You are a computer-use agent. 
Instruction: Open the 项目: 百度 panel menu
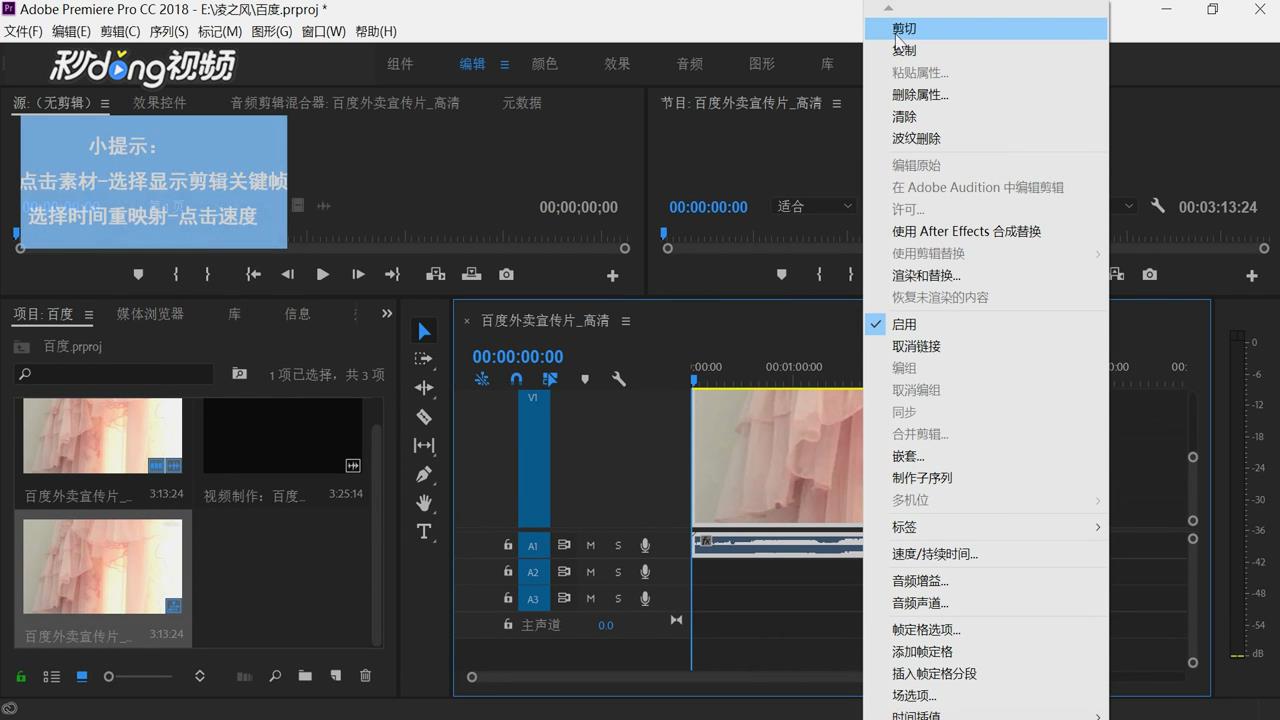[x=88, y=314]
